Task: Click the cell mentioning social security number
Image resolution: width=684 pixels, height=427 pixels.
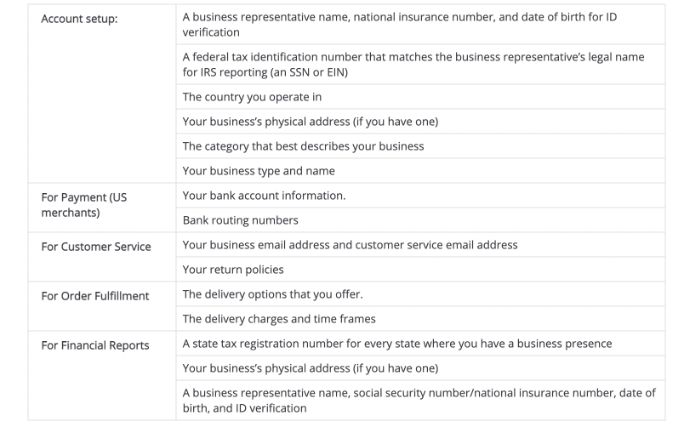Action: pyautogui.click(x=419, y=400)
